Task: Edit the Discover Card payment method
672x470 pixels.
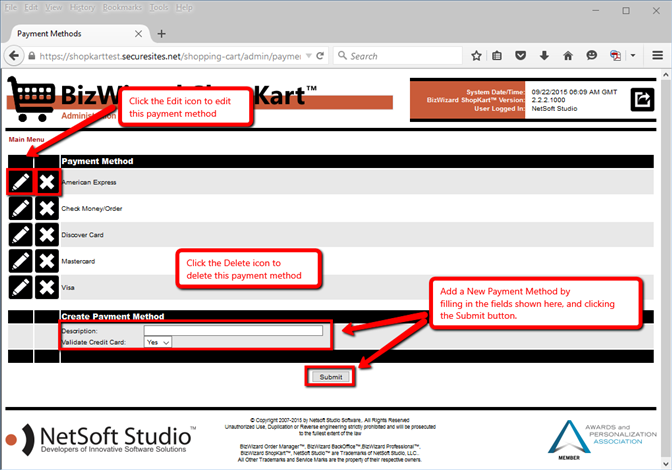Action: [x=21, y=235]
